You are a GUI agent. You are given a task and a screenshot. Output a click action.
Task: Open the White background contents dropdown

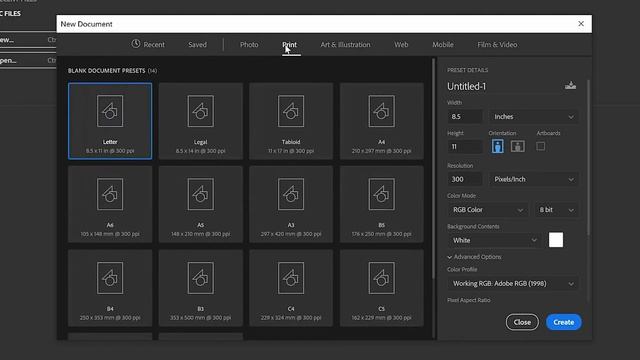tap(494, 240)
